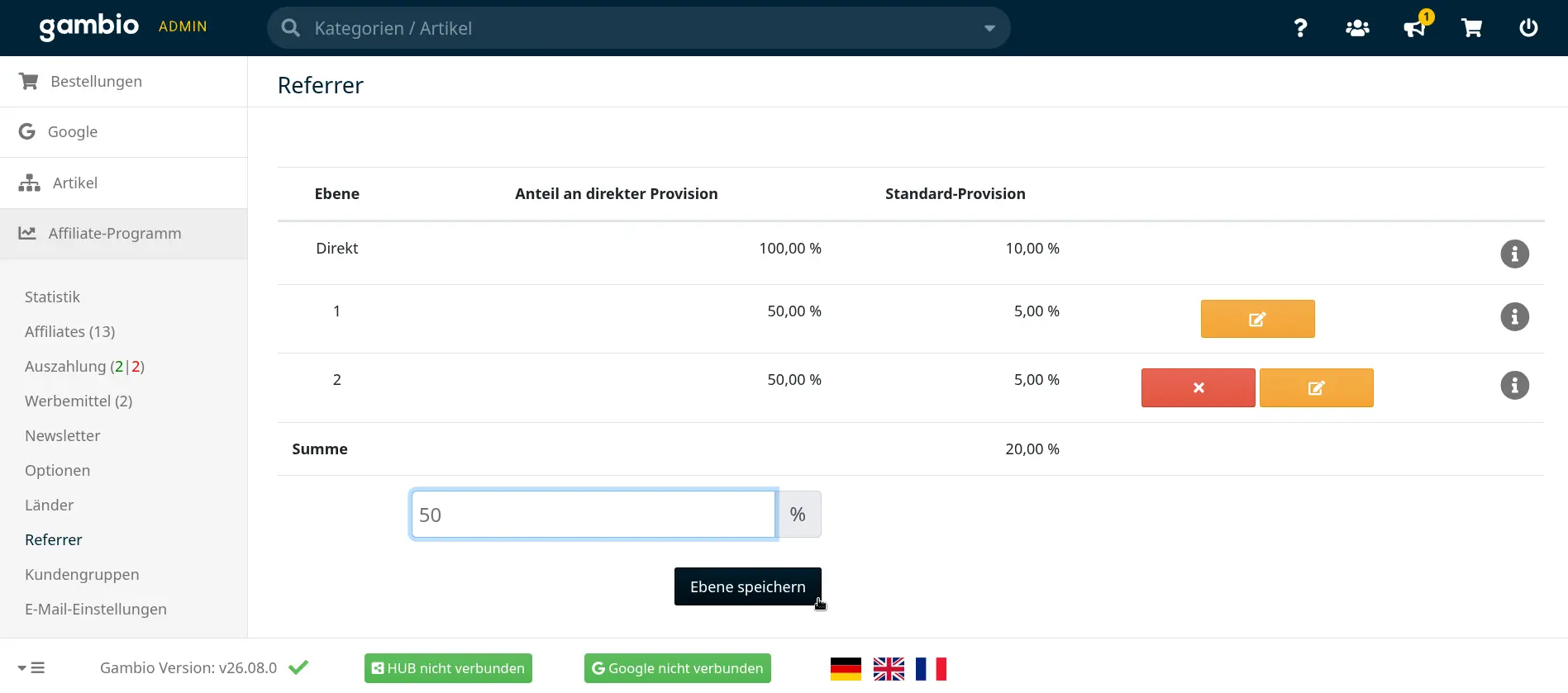Viewport: 1568px width, 693px height.
Task: Toggle the sidebar collapse menu icon
Action: coord(31,668)
